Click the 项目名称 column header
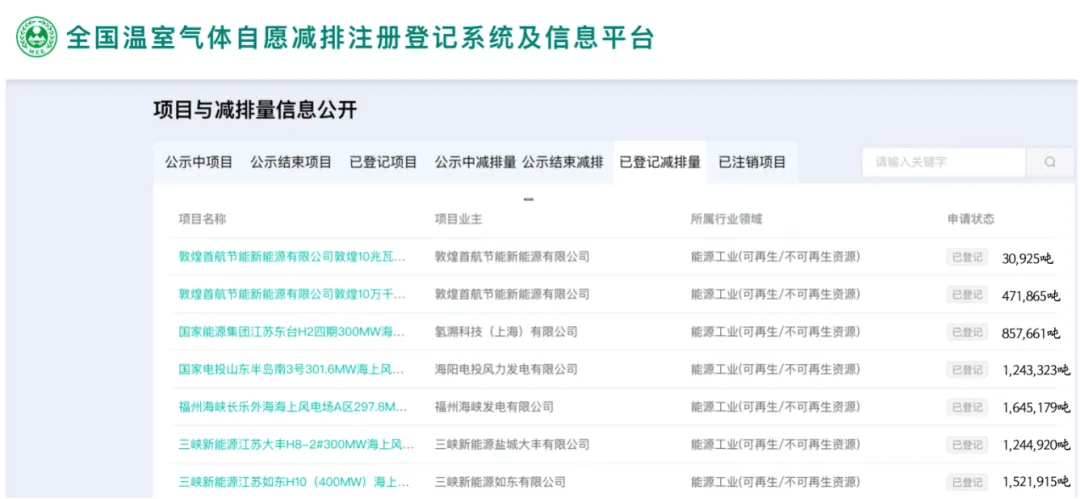Screen dimensions: 1080x499 (x=202, y=219)
